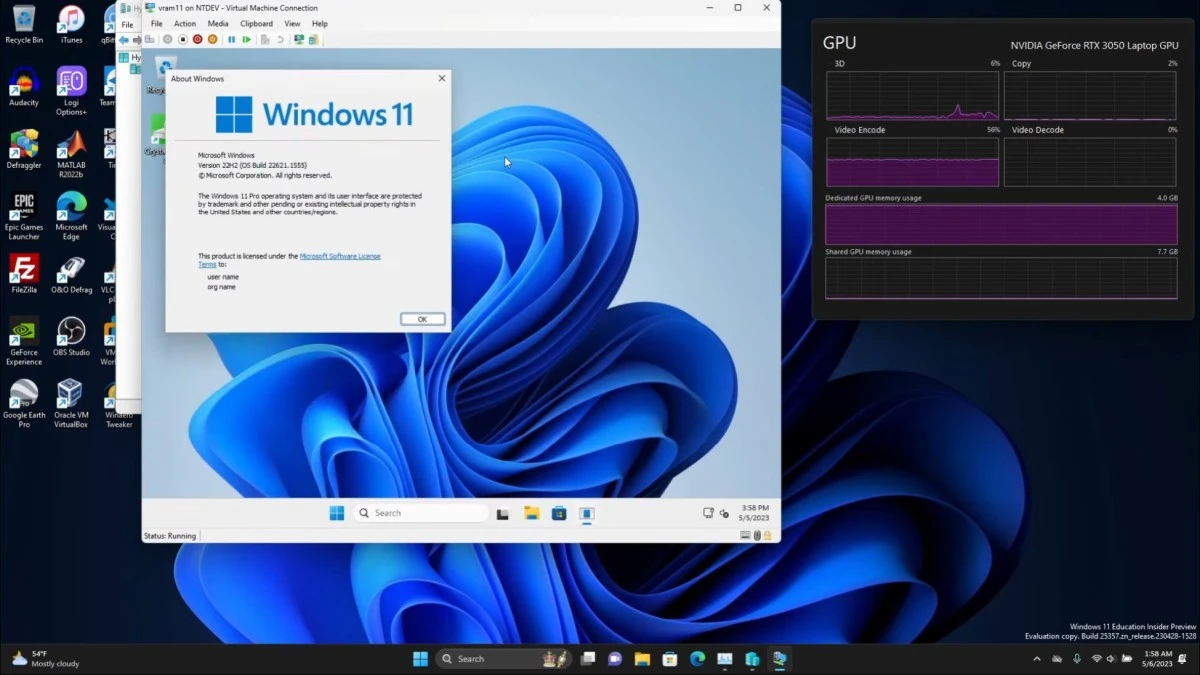
Task: Revert the virtual machine via toolbar icon
Action: [x=280, y=39]
